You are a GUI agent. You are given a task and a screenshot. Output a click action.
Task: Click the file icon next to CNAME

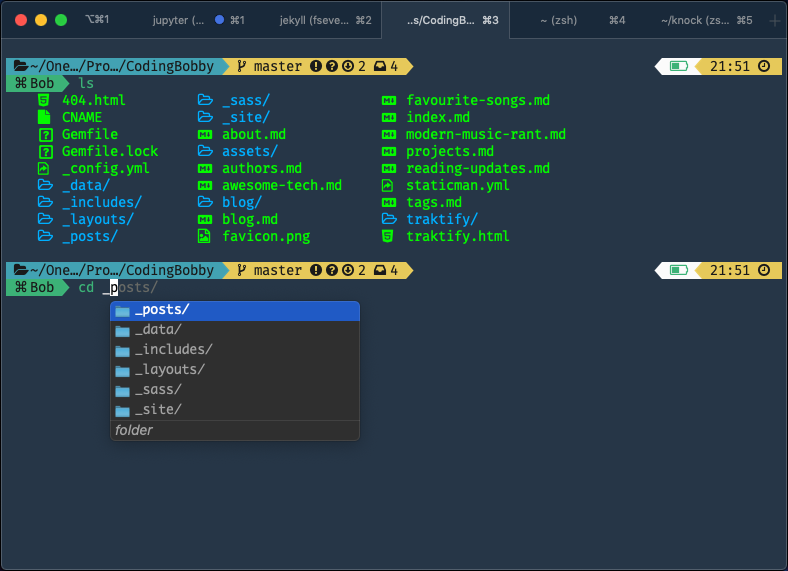[44, 117]
